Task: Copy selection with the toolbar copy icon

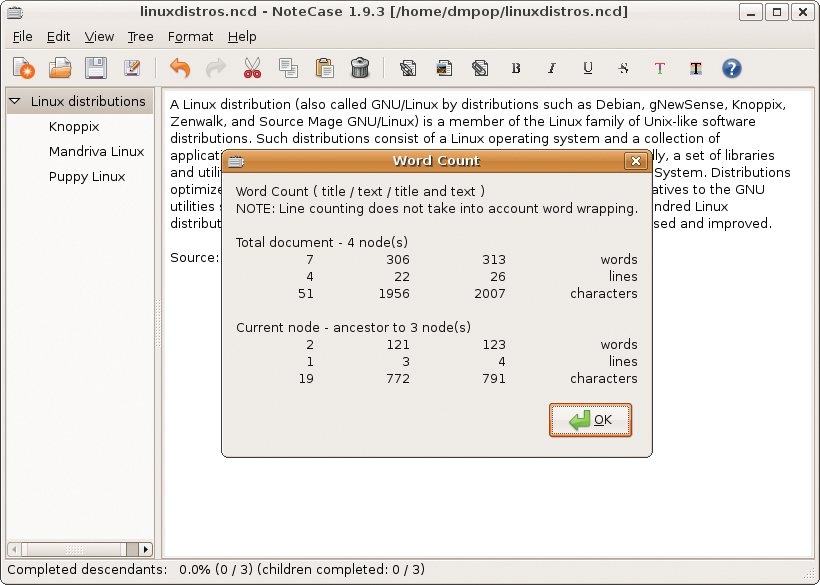Action: 288,68
